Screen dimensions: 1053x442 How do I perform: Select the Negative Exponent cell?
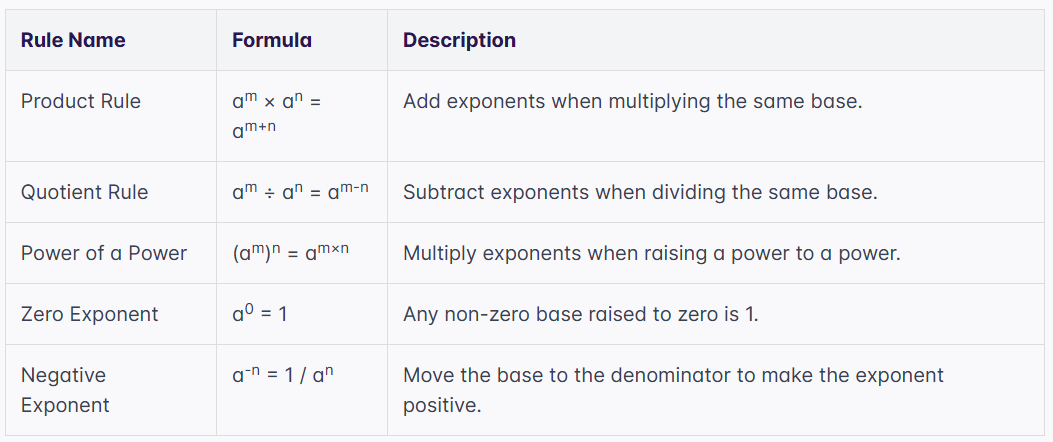65,390
